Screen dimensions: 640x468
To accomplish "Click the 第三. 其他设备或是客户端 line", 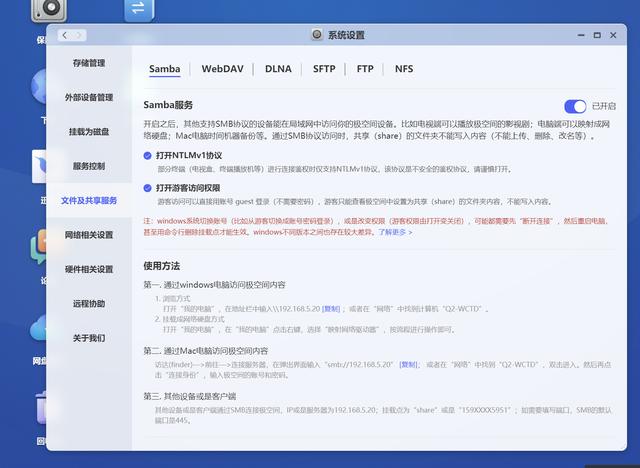I will pyautogui.click(x=190, y=396).
